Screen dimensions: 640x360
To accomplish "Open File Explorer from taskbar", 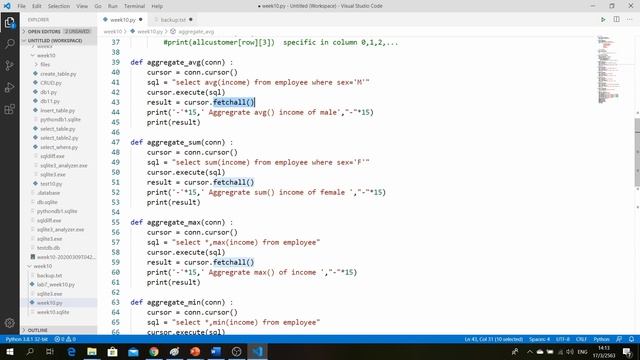I will (92, 351).
